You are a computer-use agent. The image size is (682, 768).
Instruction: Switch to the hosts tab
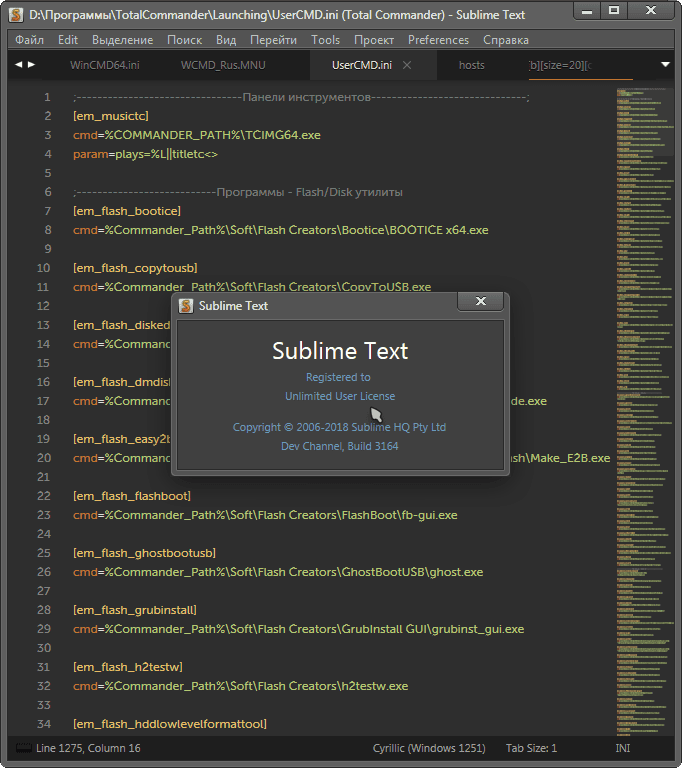point(471,65)
